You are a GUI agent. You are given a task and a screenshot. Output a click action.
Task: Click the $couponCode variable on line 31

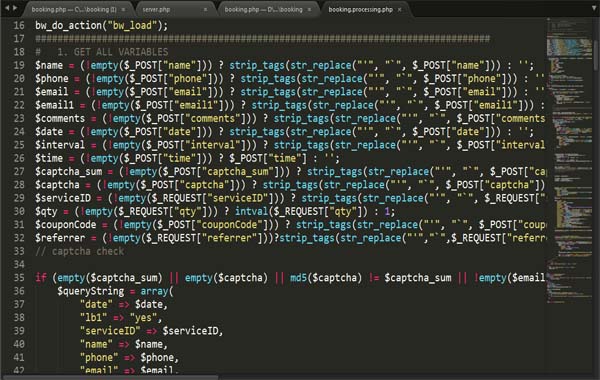point(66,225)
